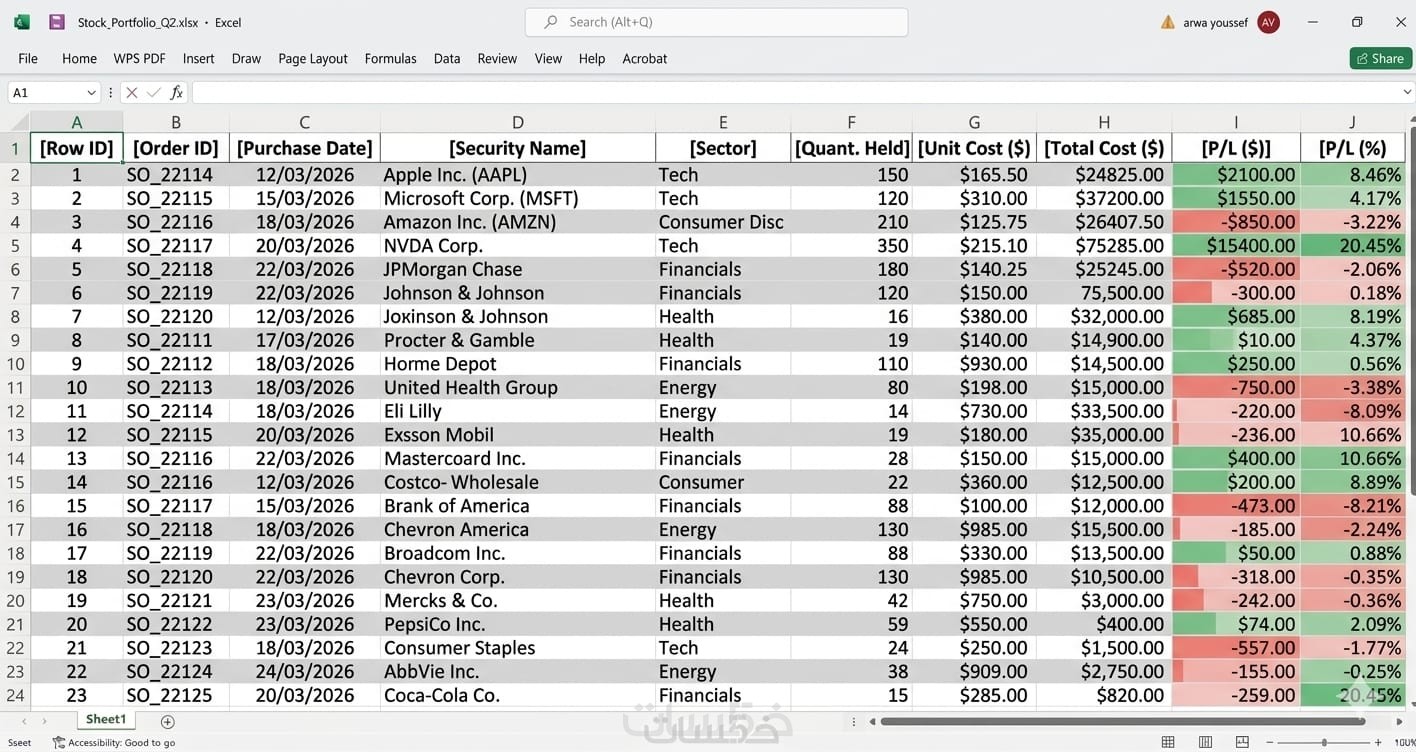Expand the formula bar with the chevron

pos(1407,92)
